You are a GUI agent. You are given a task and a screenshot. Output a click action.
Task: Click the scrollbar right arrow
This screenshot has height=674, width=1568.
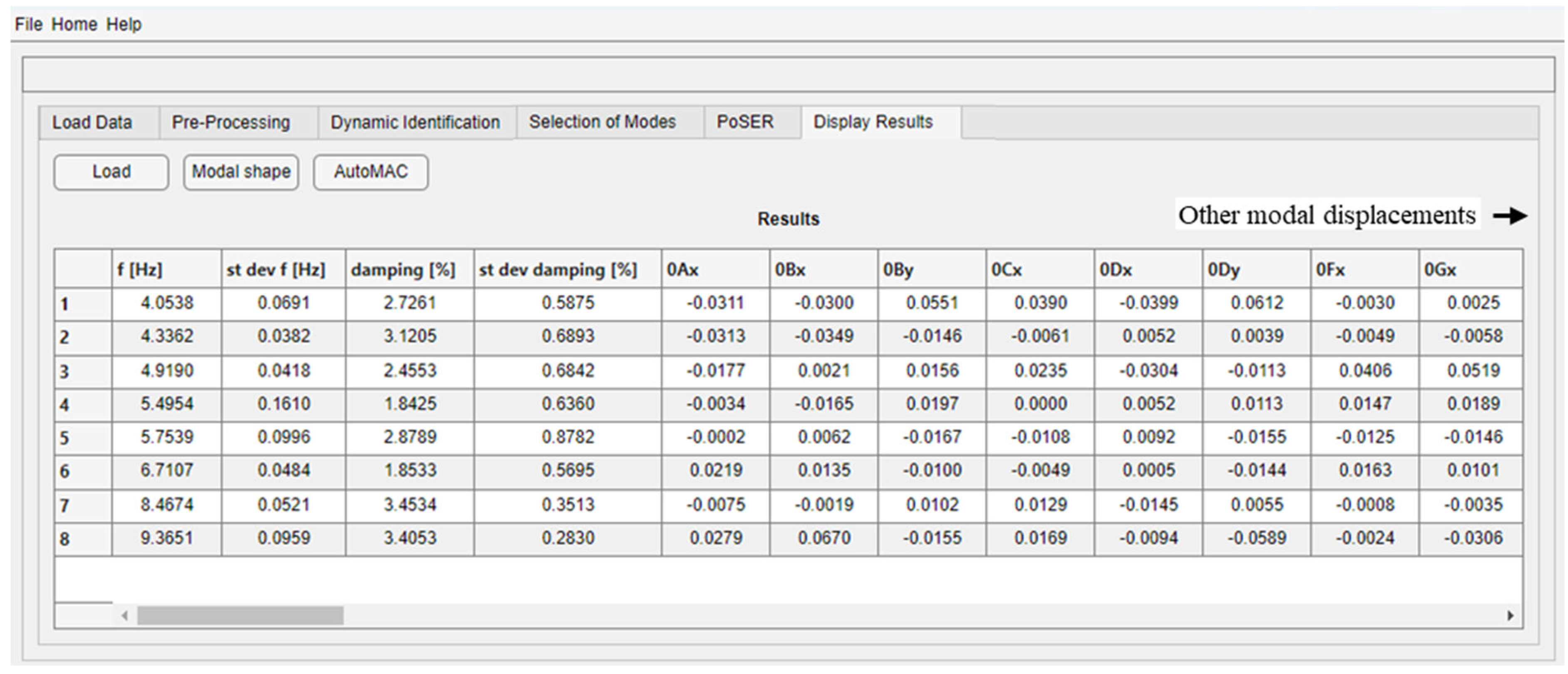pos(1510,616)
